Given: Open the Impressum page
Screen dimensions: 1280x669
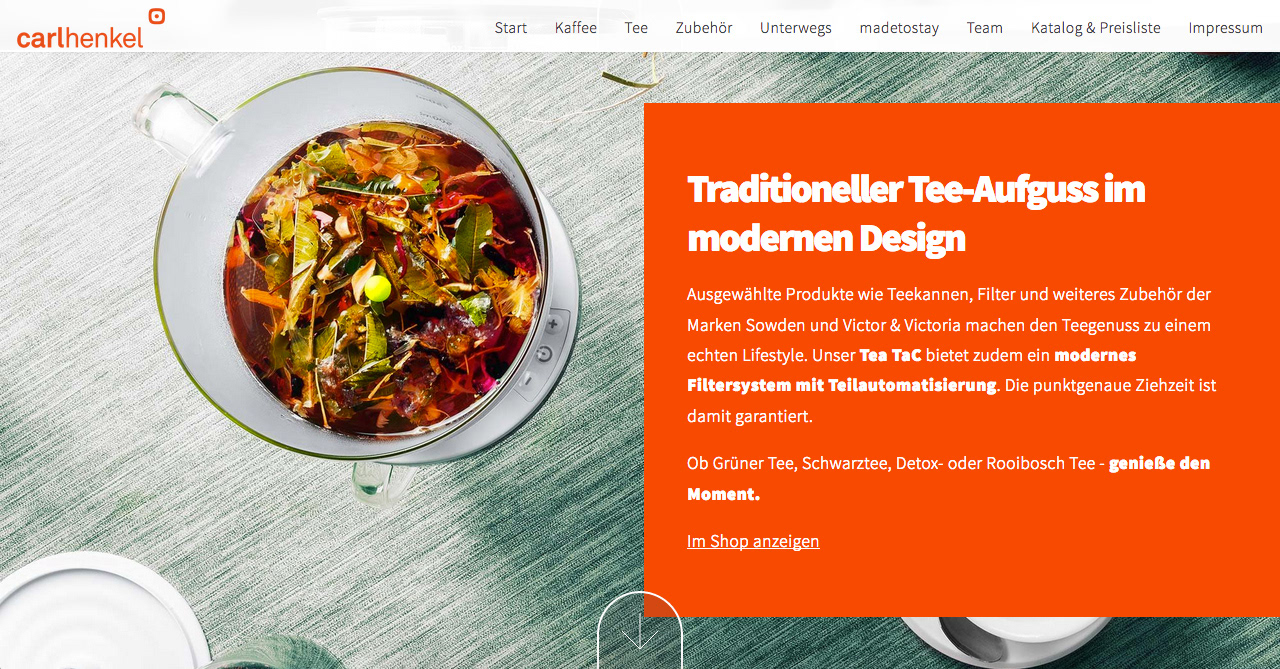Looking at the screenshot, I should (1226, 27).
